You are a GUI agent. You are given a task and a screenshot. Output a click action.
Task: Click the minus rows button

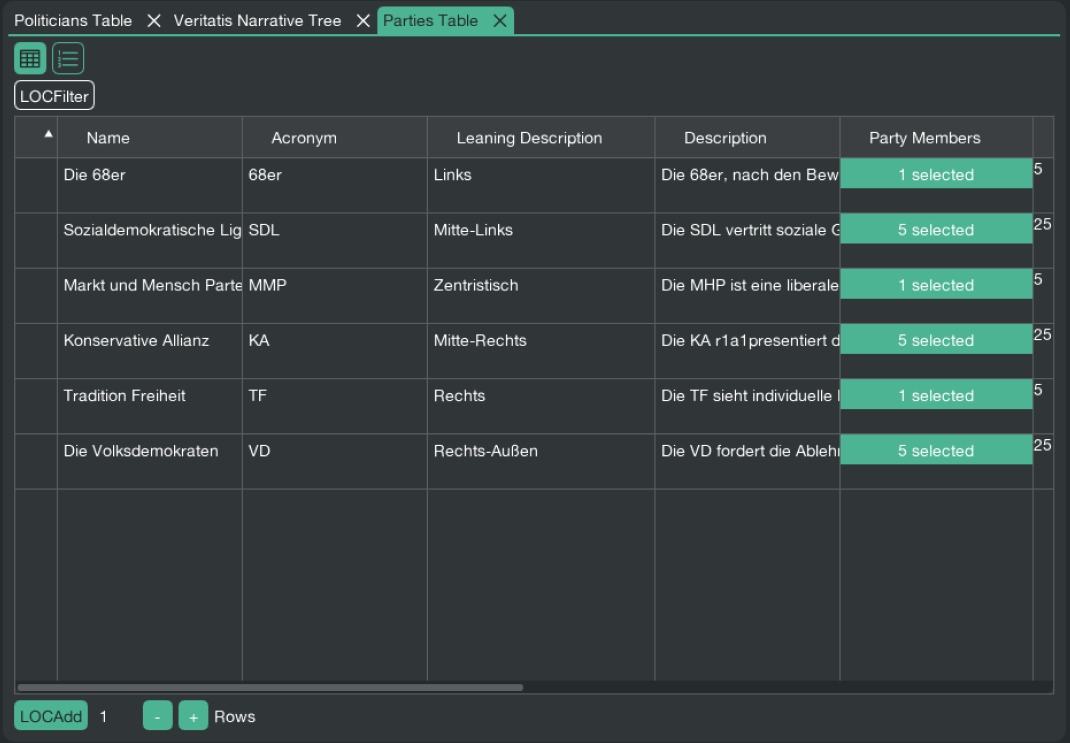pyautogui.click(x=157, y=716)
